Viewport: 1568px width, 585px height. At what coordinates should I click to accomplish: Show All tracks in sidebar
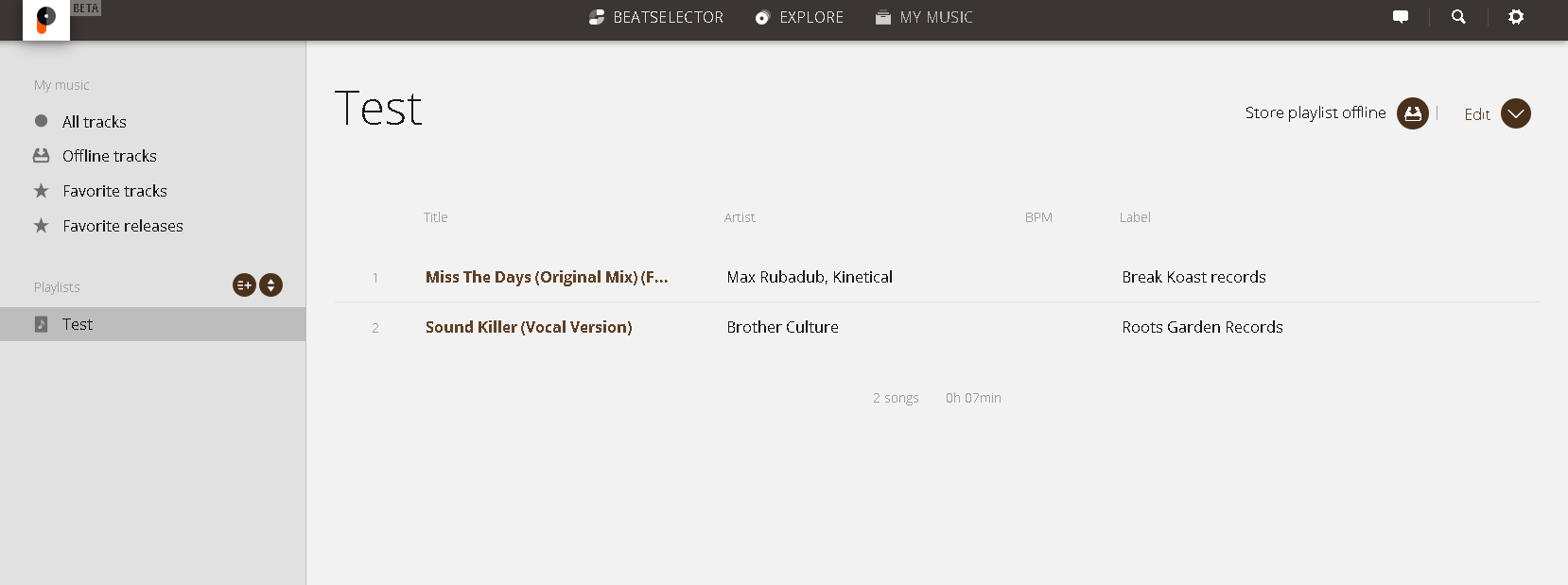(94, 122)
